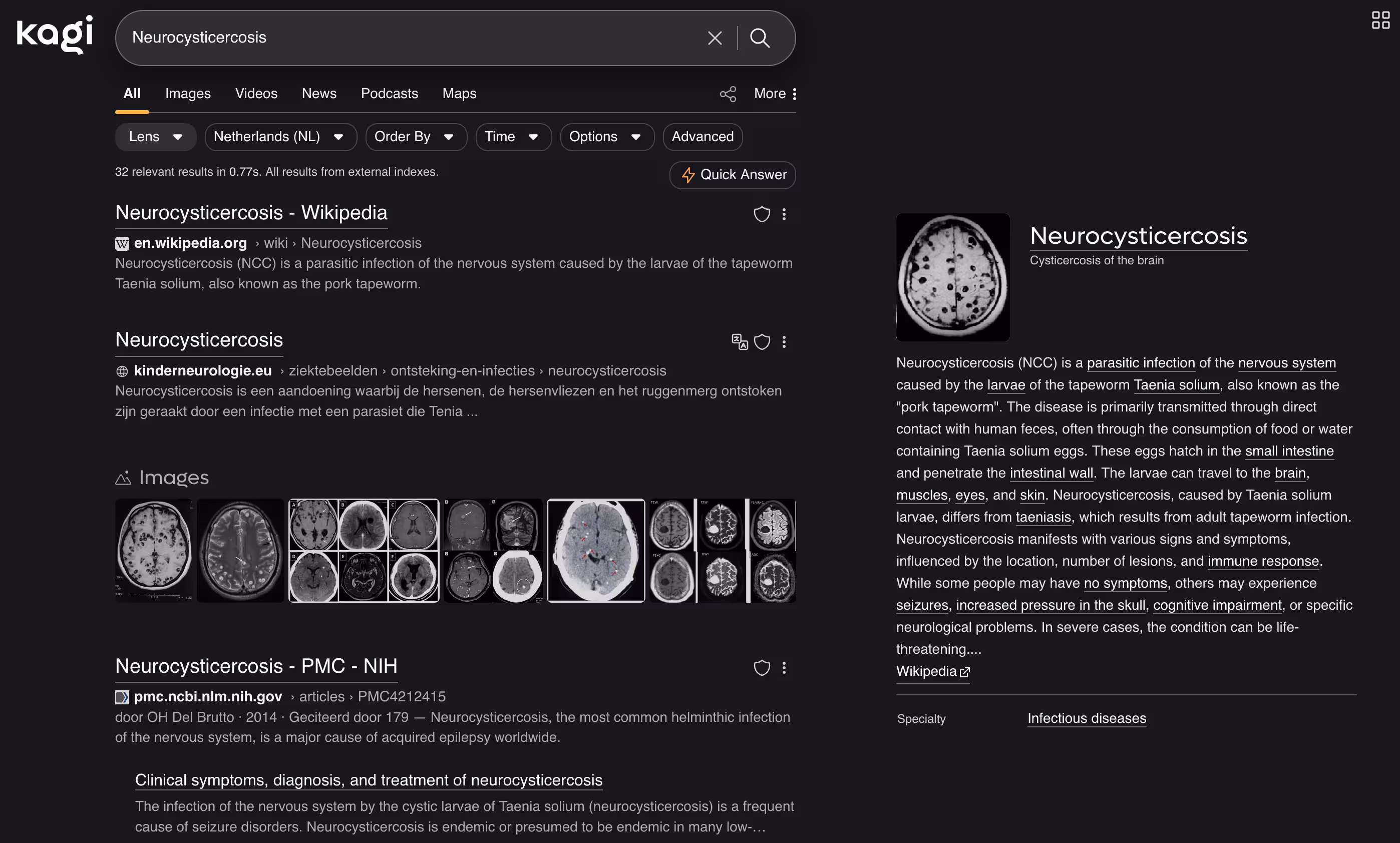The height and width of the screenshot is (843, 1400).
Task: Switch to the Maps tab
Action: 460,94
